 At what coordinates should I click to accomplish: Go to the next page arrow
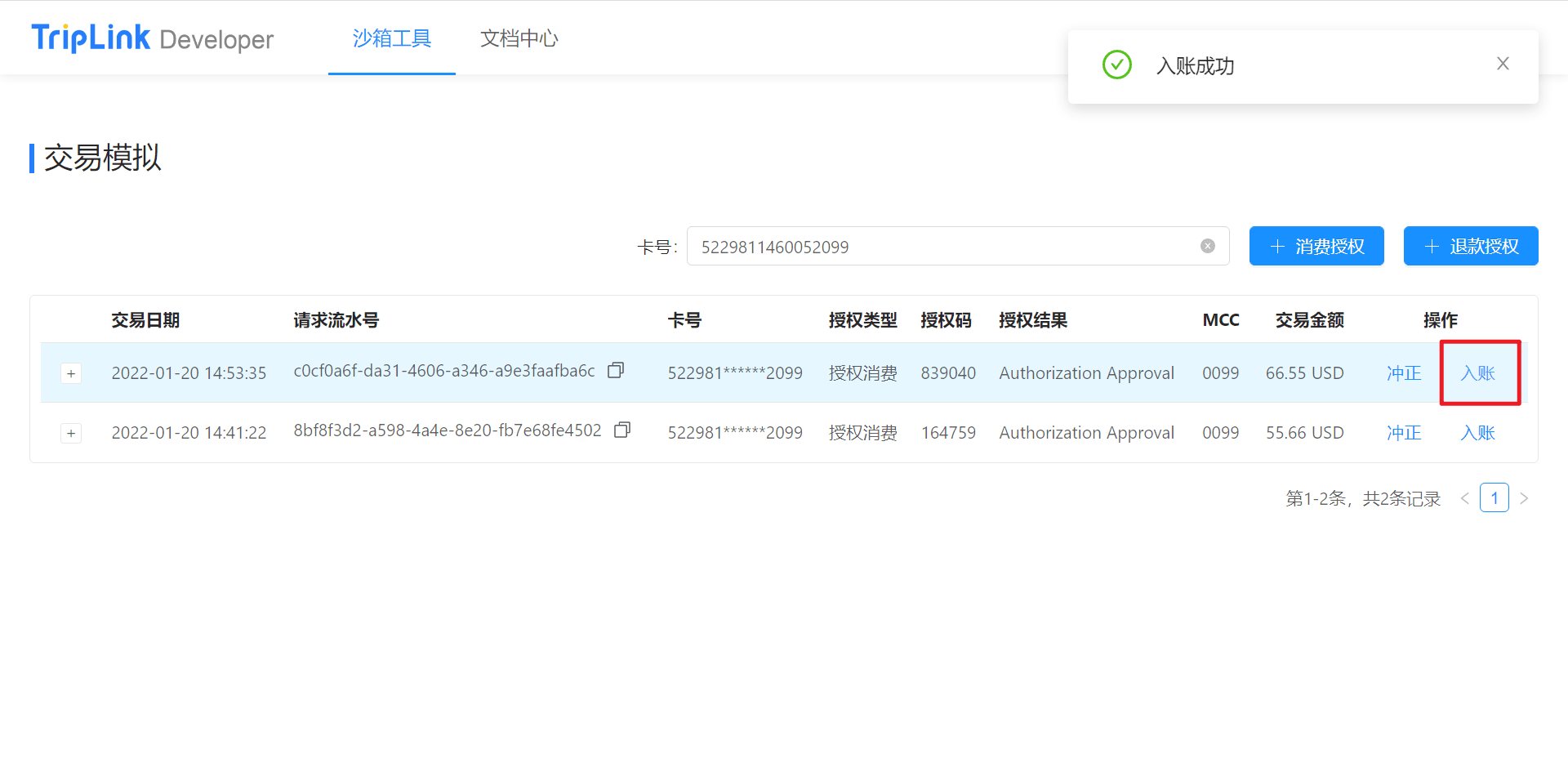1523,498
